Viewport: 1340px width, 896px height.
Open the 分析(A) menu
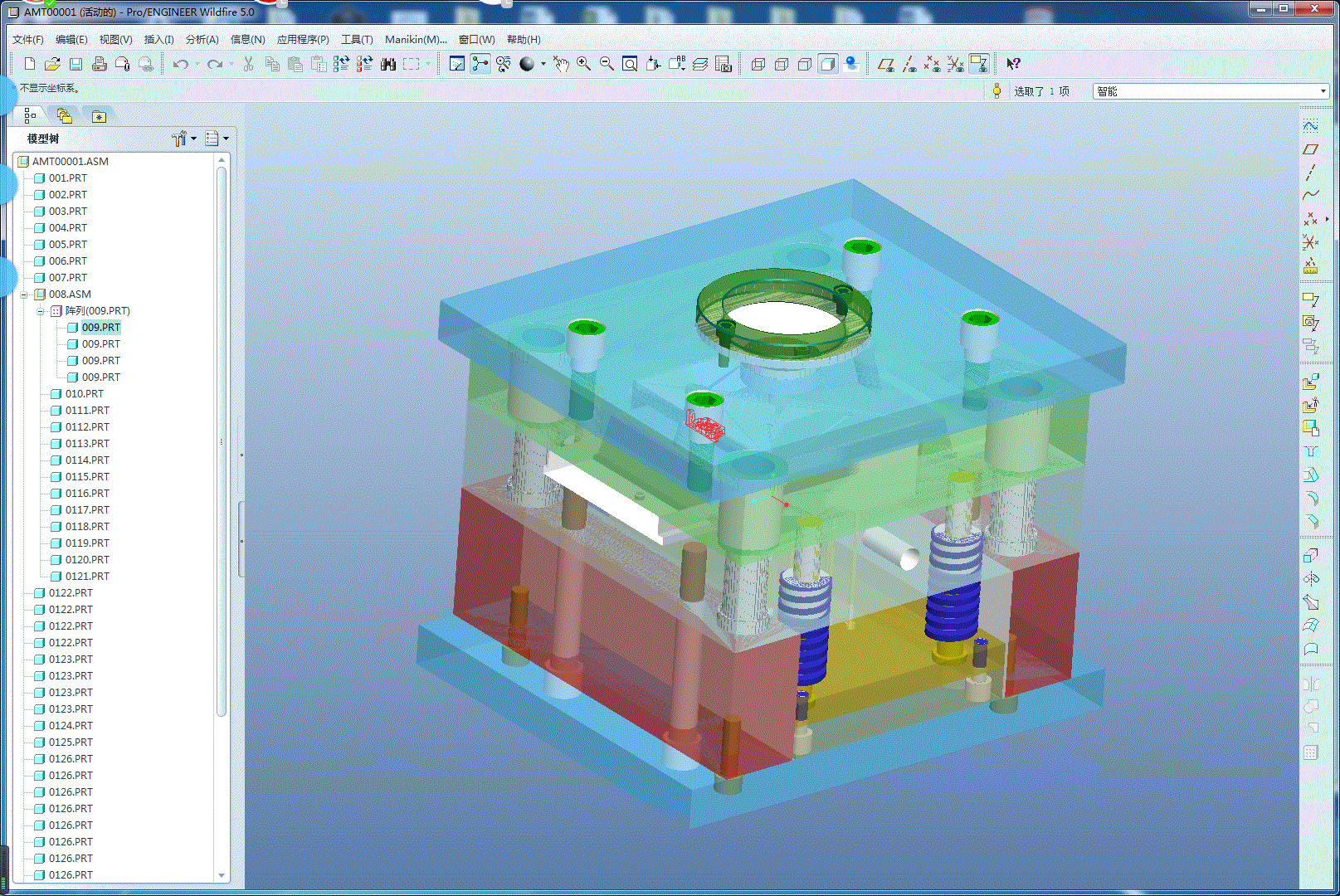click(202, 40)
